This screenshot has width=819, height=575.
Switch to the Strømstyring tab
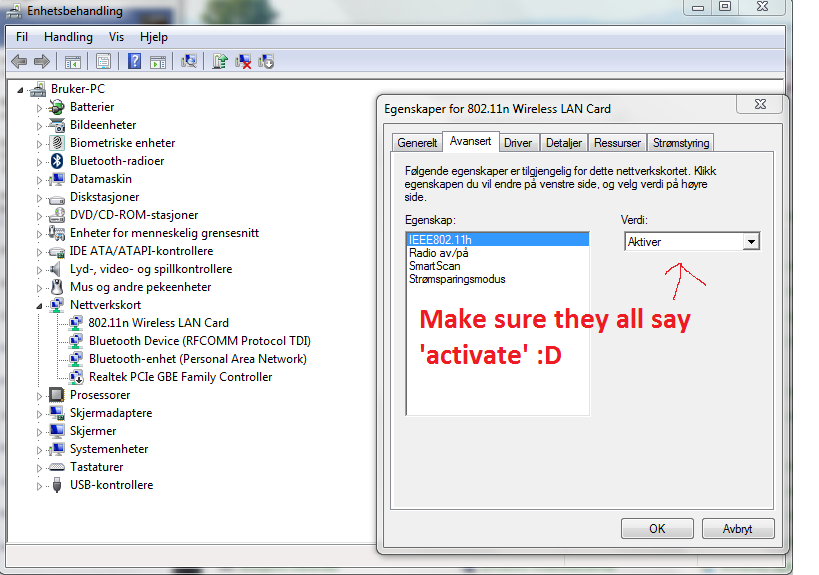[x=681, y=143]
